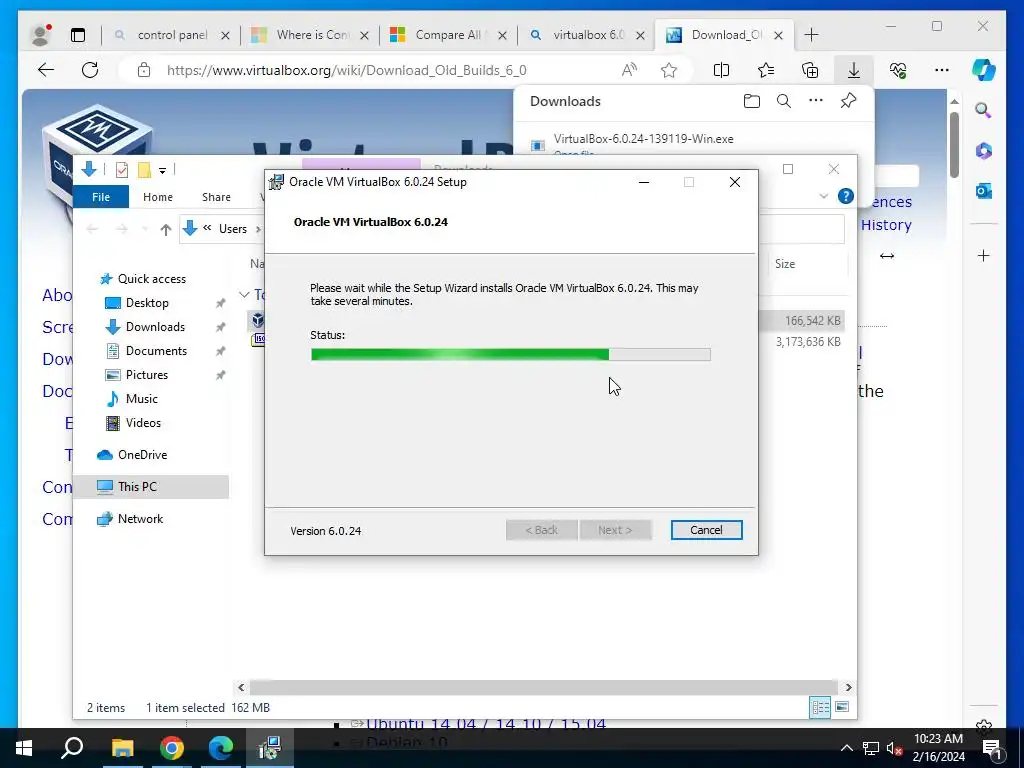Open the Share ribbon tab in Explorer
Viewport: 1024px width, 768px height.
(216, 197)
